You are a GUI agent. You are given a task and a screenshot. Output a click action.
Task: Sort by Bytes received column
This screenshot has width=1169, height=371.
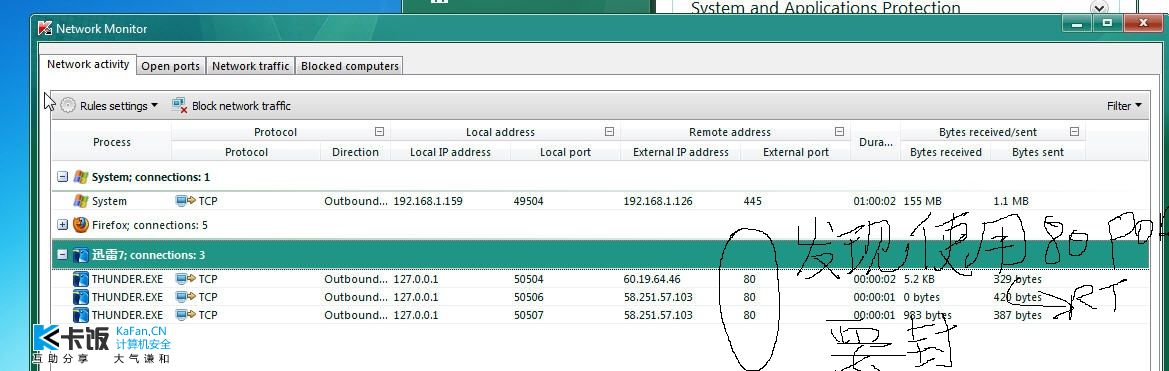click(945, 152)
